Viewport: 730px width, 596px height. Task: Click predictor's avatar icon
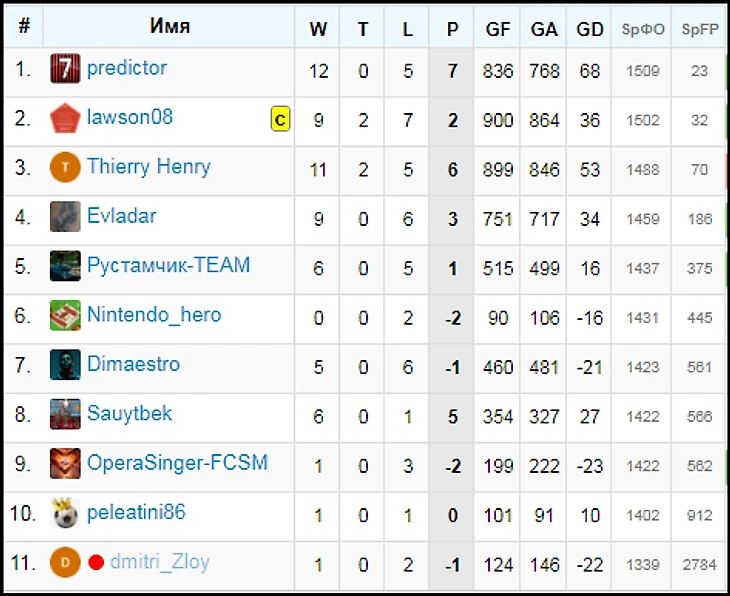[x=65, y=70]
